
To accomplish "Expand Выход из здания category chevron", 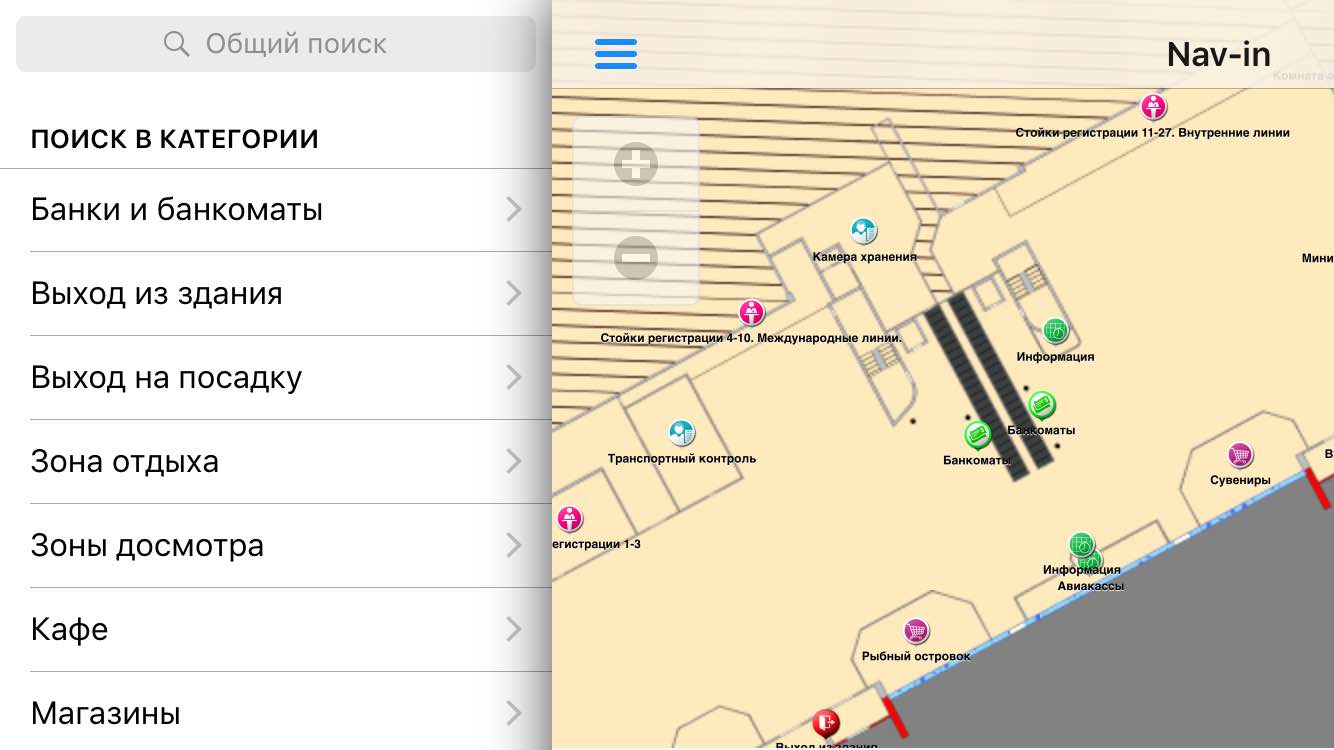I will pos(514,294).
